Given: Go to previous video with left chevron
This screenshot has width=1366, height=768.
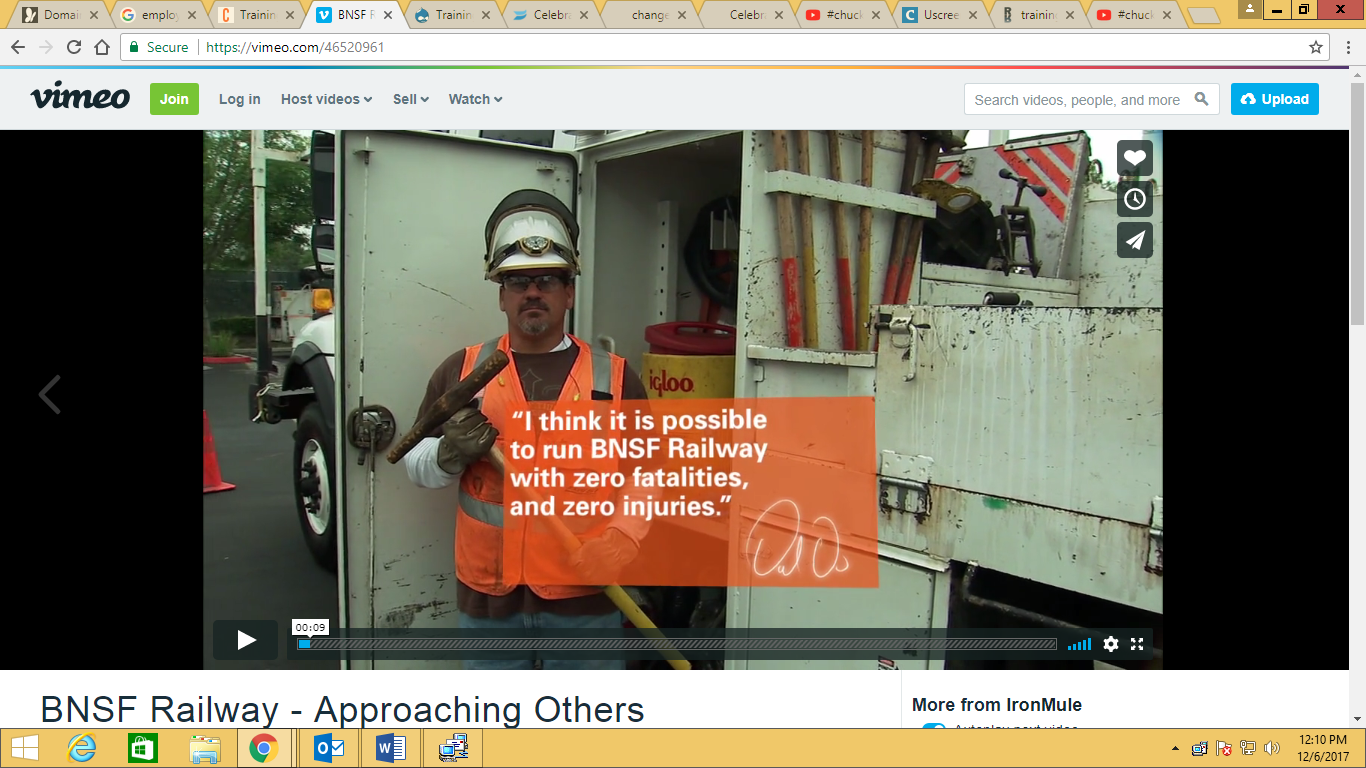Looking at the screenshot, I should (49, 394).
